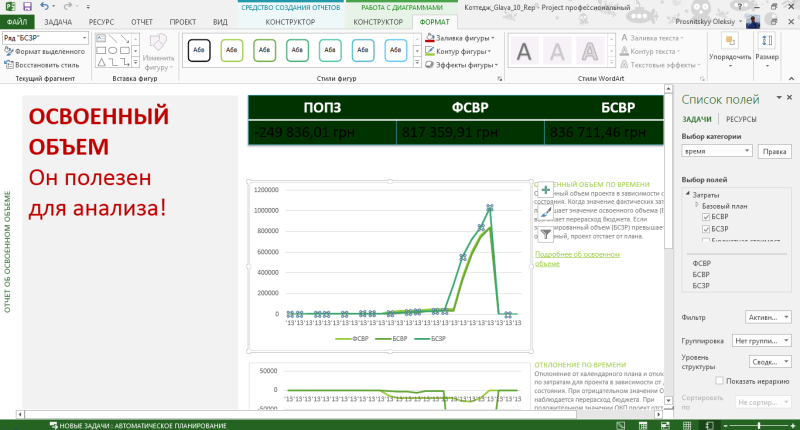The image size is (800, 430).
Task: Open Заливка фигуры dropdown
Action: click(459, 38)
